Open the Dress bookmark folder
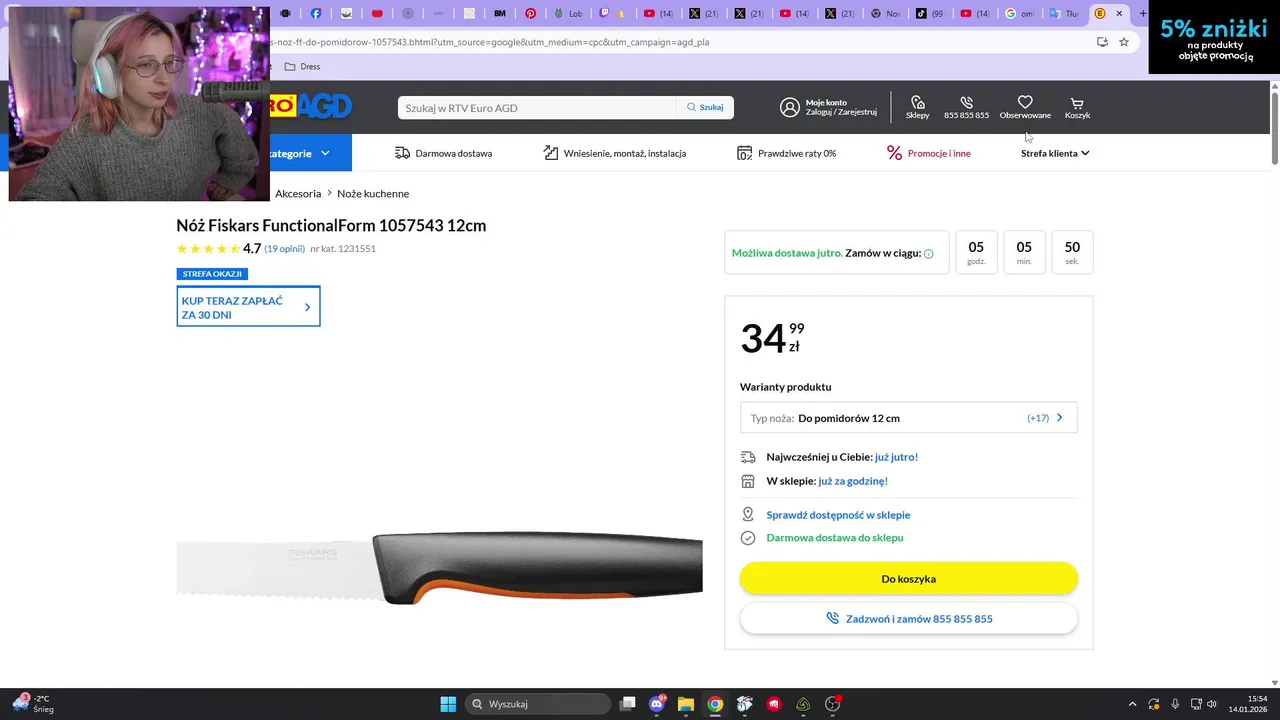 302,66
